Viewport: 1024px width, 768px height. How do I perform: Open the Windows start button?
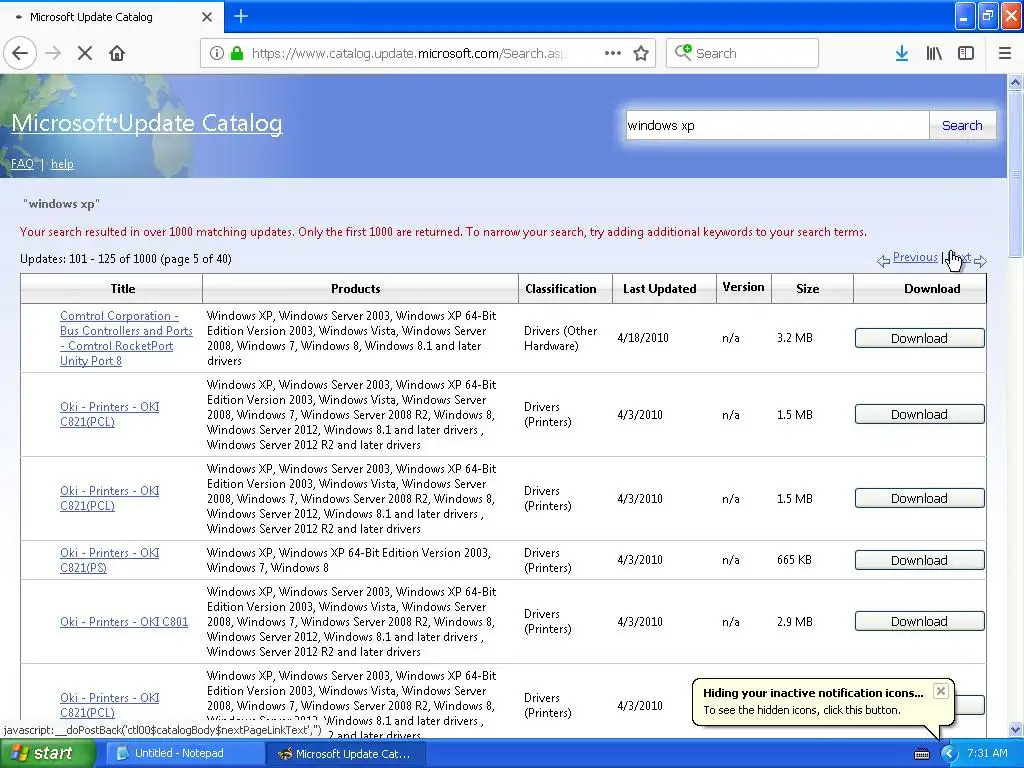[48, 753]
